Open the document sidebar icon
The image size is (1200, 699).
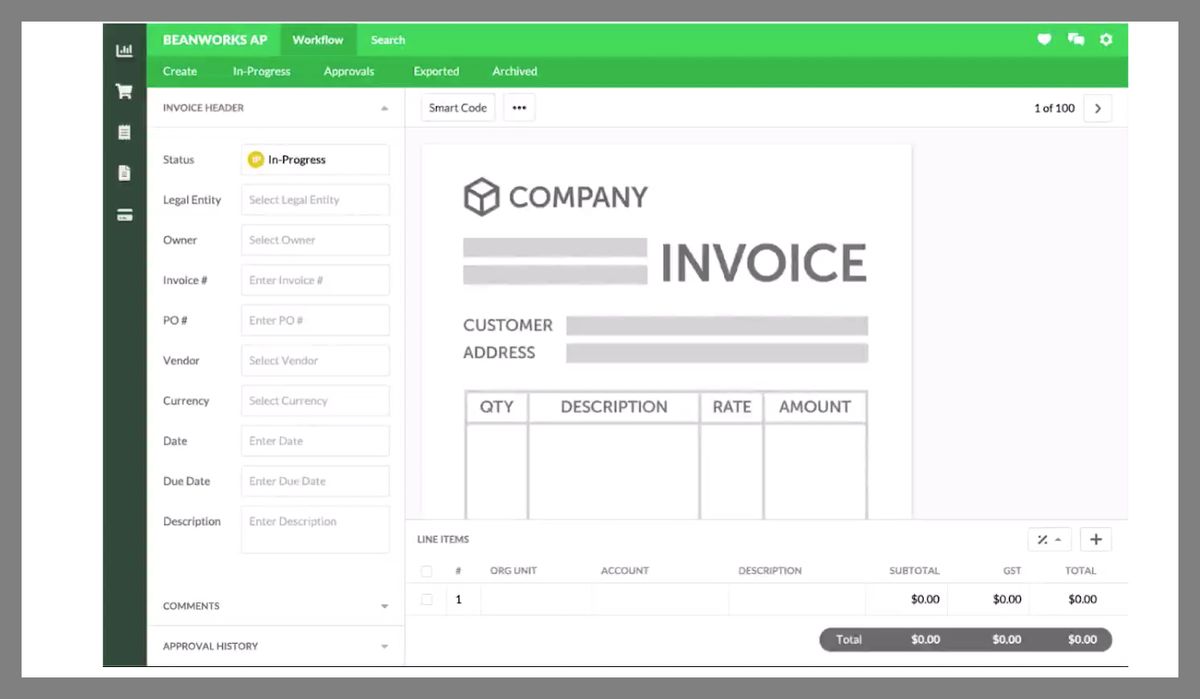tap(124, 173)
